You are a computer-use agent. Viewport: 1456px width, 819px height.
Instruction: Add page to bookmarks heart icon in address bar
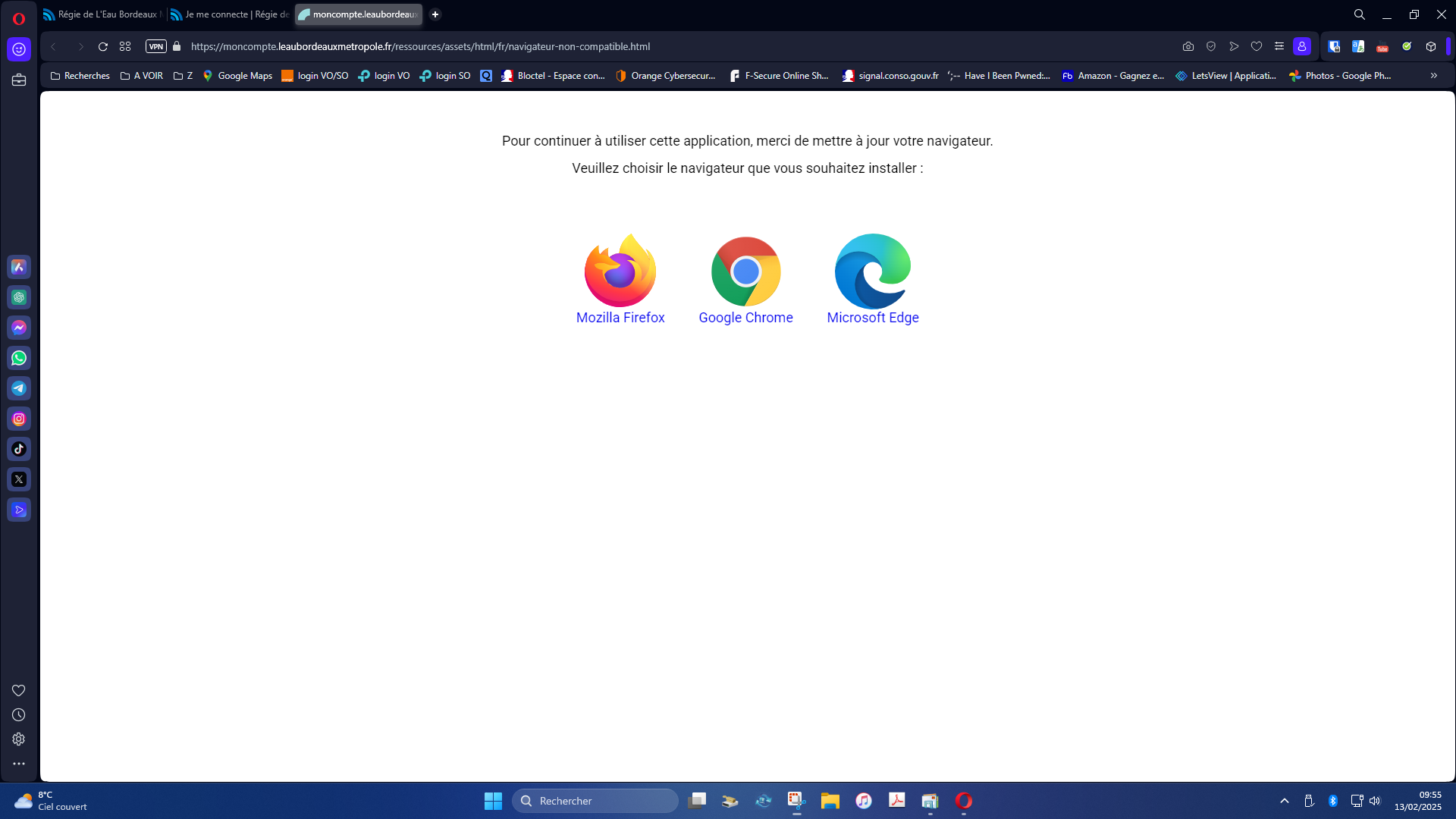tap(1257, 46)
